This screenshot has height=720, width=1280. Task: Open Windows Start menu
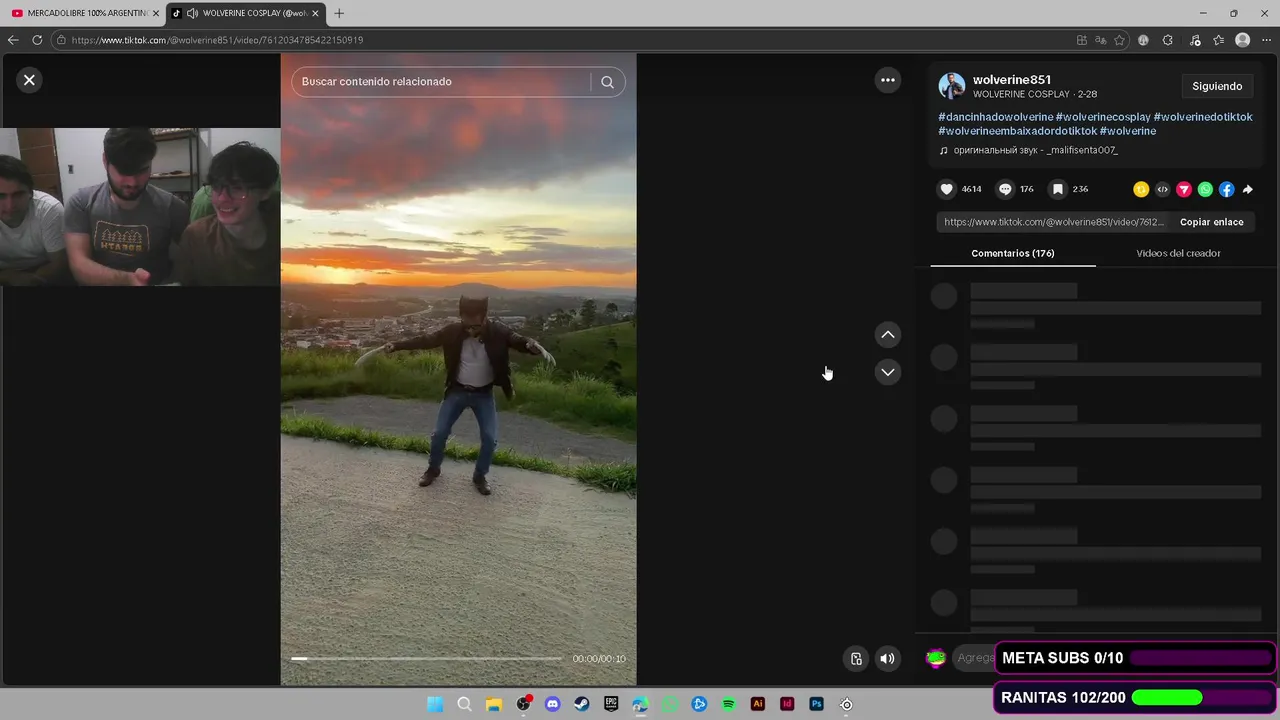point(435,704)
